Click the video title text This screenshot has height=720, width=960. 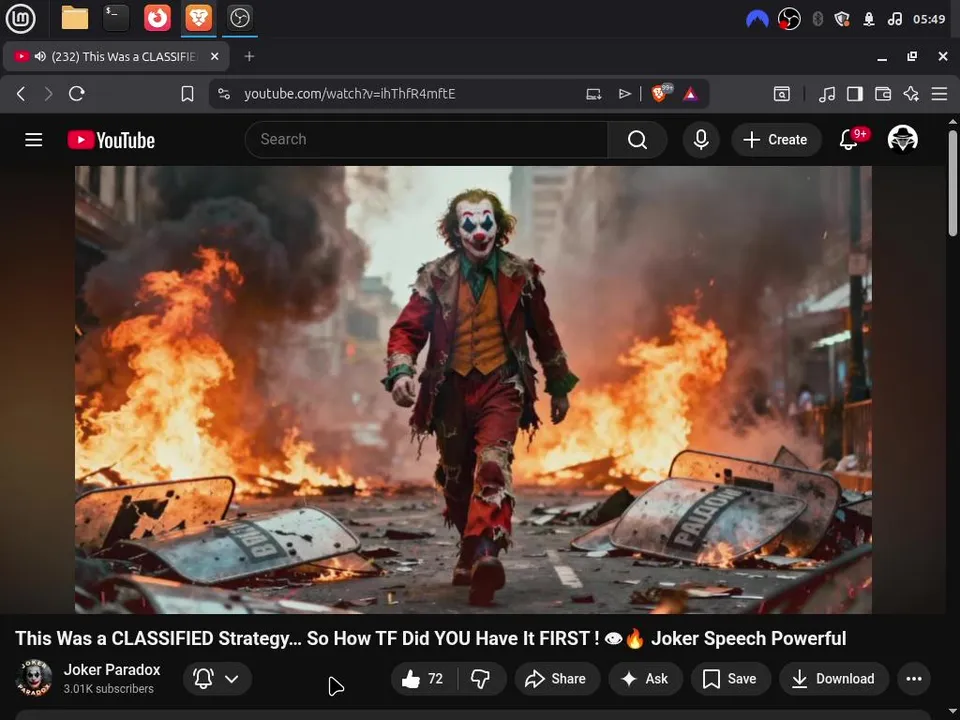430,639
